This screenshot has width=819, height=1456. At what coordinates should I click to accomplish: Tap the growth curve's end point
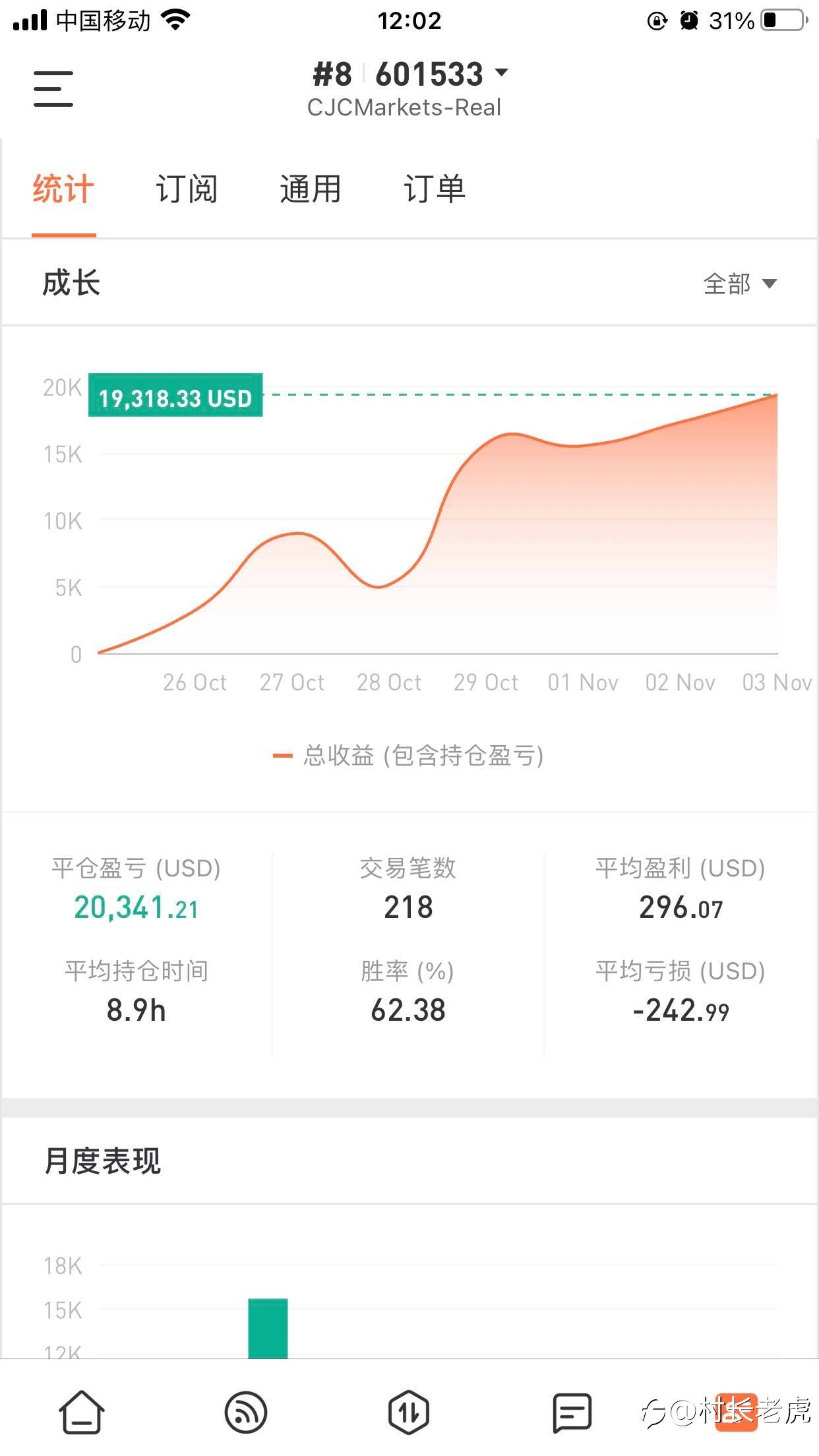pyautogui.click(x=776, y=394)
